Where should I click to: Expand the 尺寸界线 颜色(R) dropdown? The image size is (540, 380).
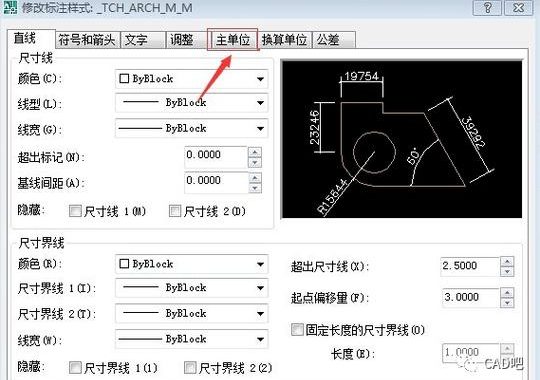(191, 264)
